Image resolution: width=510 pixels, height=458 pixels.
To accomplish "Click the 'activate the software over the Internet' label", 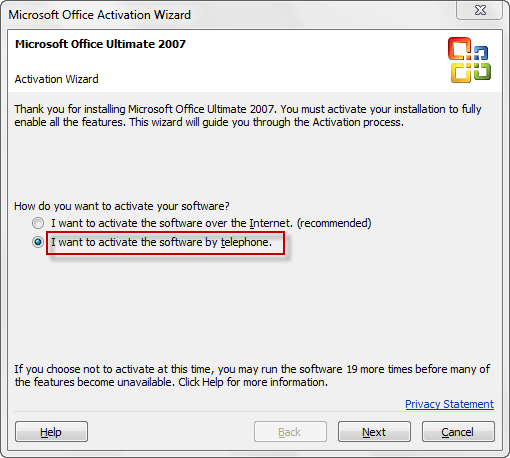I will point(211,223).
